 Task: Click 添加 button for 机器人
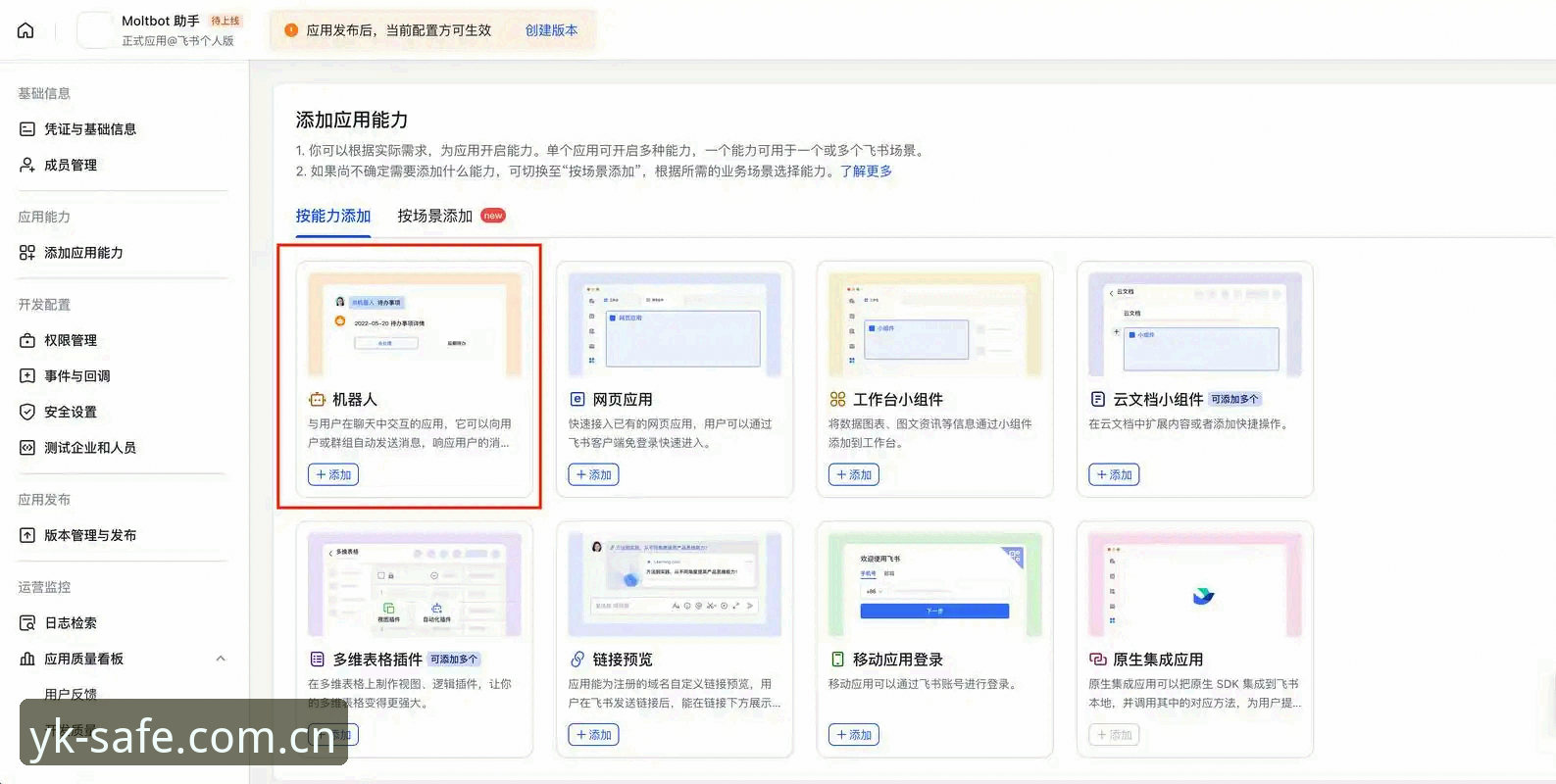(x=333, y=474)
